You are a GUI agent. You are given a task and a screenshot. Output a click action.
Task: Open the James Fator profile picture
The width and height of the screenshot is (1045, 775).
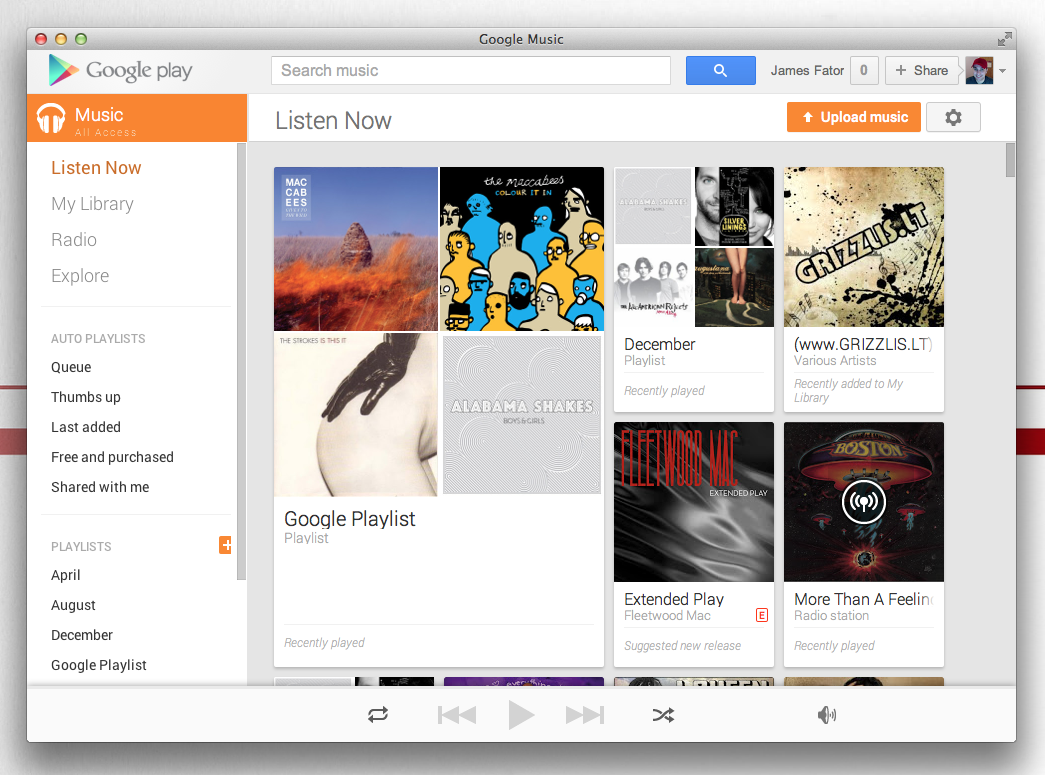(979, 71)
